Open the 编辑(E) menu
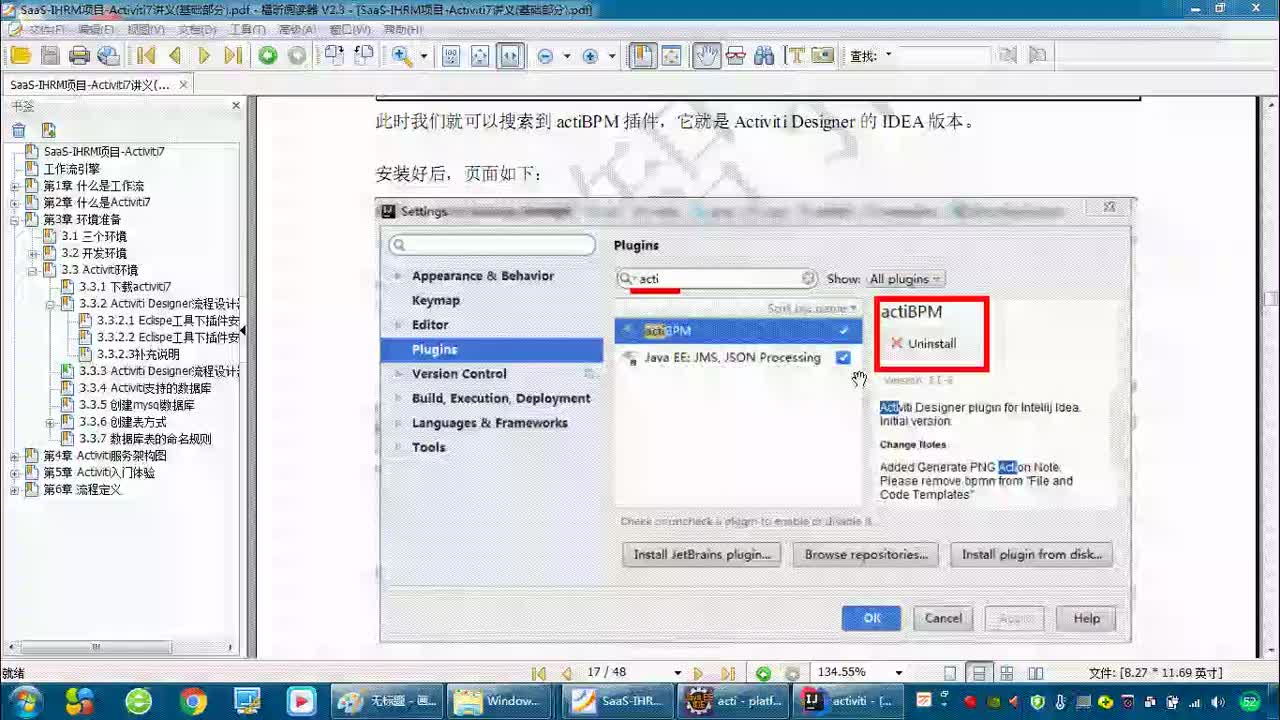 click(x=96, y=30)
